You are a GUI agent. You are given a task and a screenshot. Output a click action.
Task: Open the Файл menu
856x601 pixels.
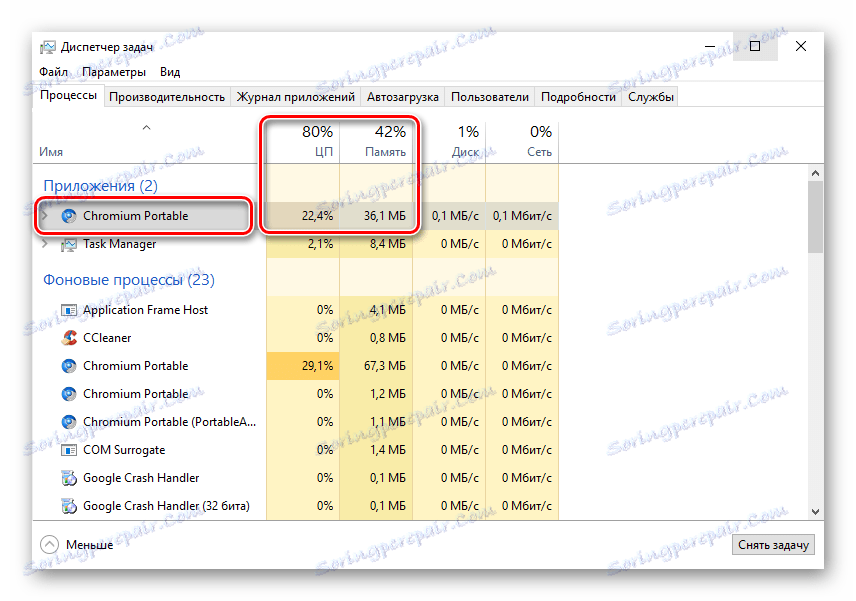pyautogui.click(x=54, y=72)
